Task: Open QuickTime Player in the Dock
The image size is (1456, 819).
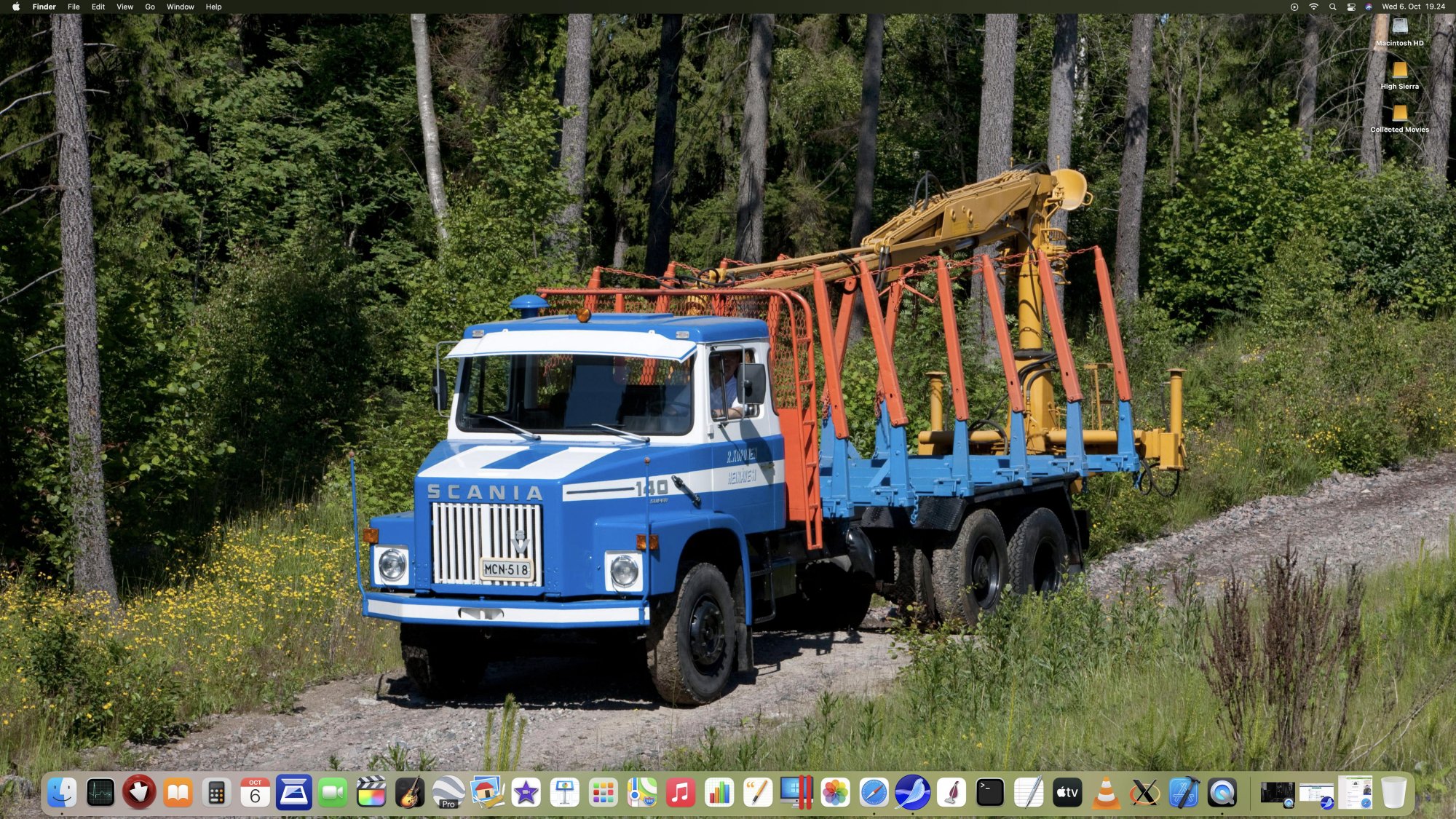Action: point(1222,793)
